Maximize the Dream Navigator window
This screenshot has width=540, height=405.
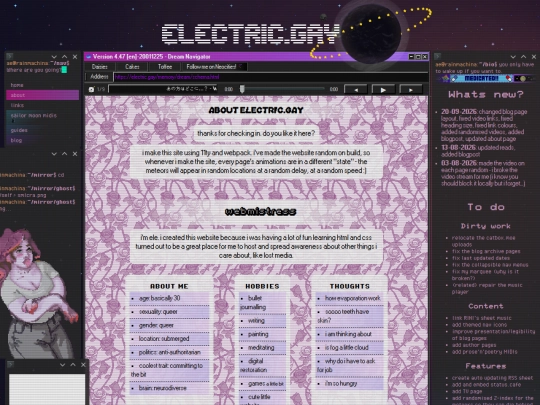(x=418, y=56)
